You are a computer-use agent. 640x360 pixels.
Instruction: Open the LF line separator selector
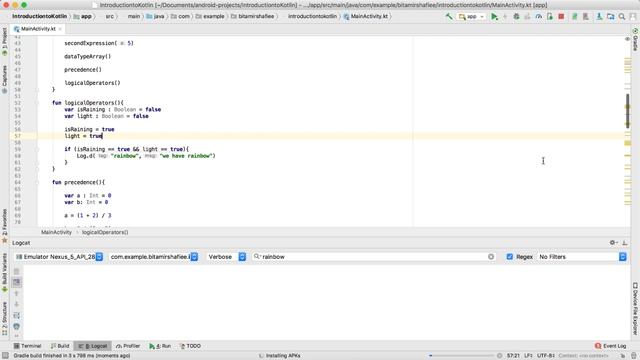click(528, 356)
